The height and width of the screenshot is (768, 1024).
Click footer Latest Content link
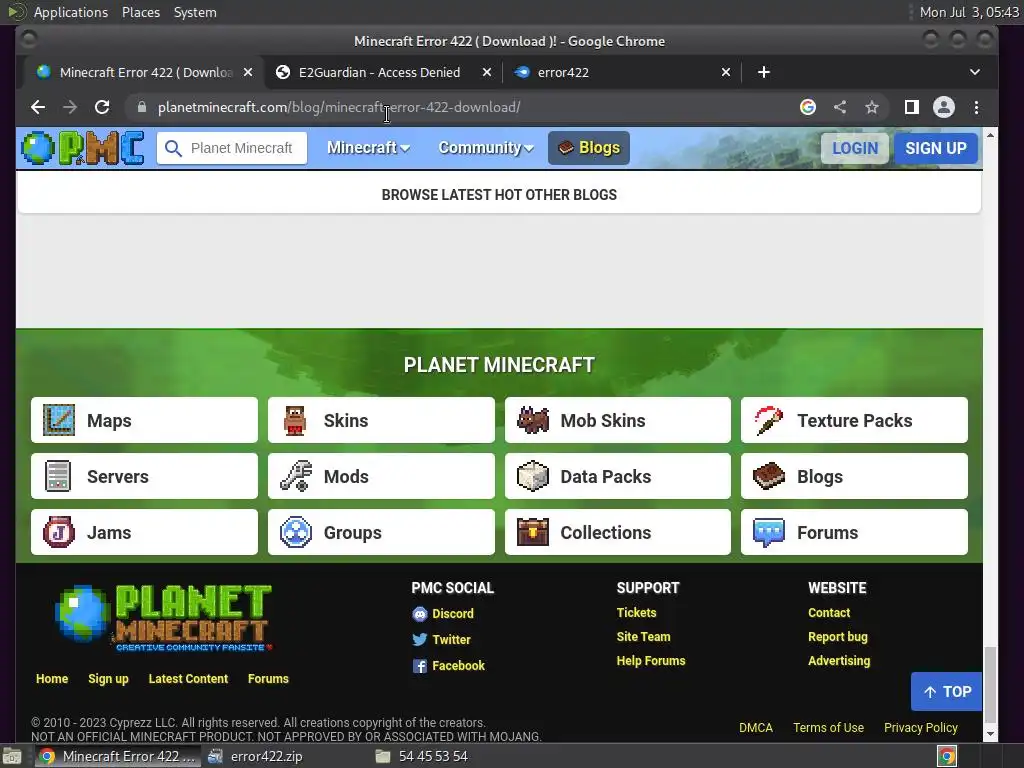point(188,679)
